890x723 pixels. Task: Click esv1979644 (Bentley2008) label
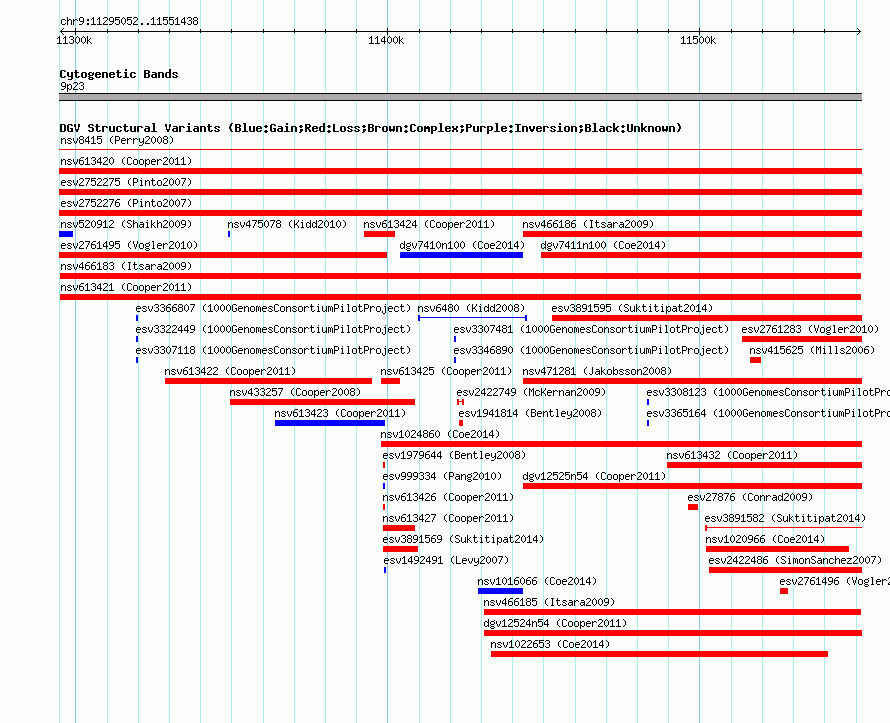click(x=454, y=455)
